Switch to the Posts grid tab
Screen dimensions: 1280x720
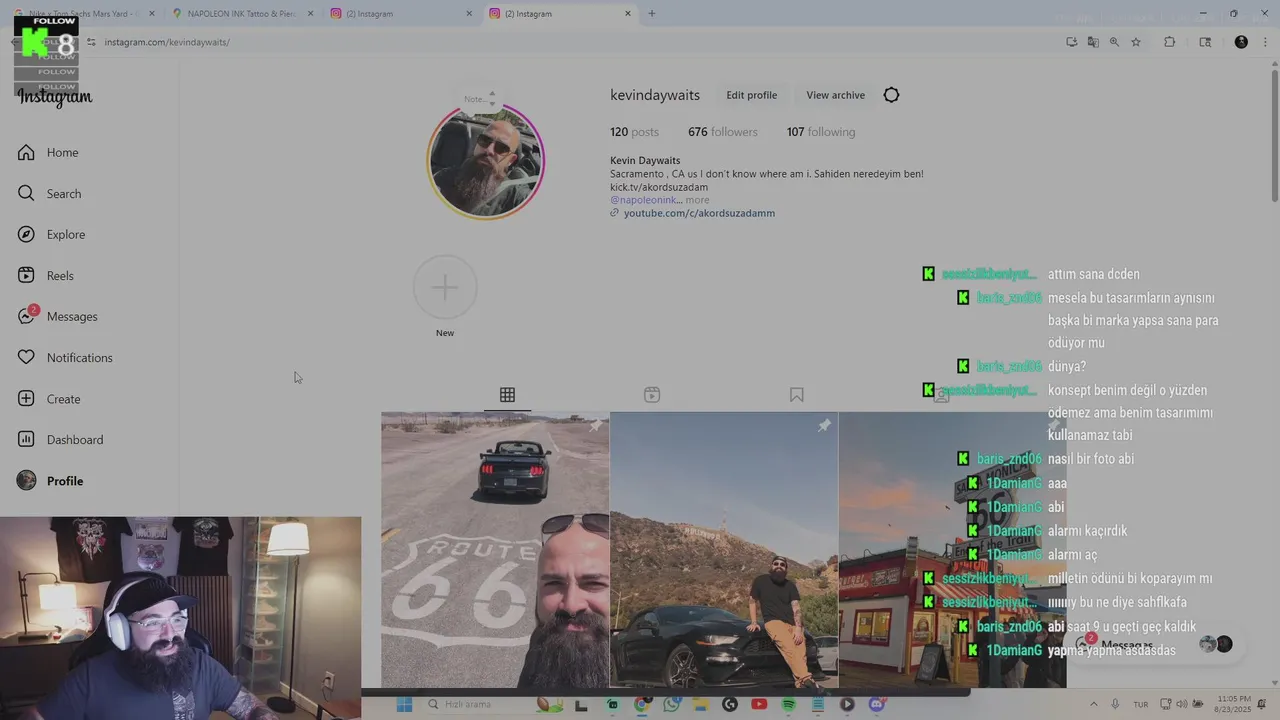pyautogui.click(x=507, y=395)
